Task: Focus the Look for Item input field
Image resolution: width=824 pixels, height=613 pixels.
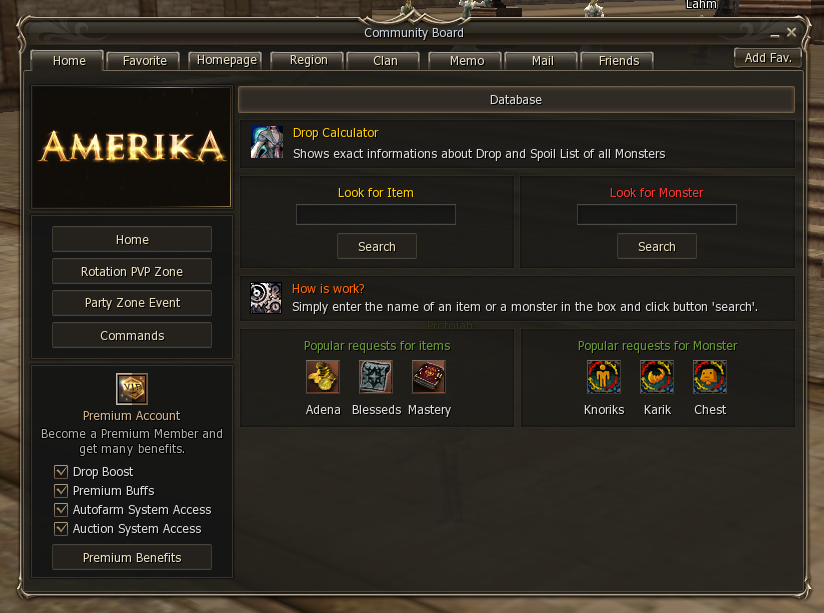Action: tap(376, 214)
